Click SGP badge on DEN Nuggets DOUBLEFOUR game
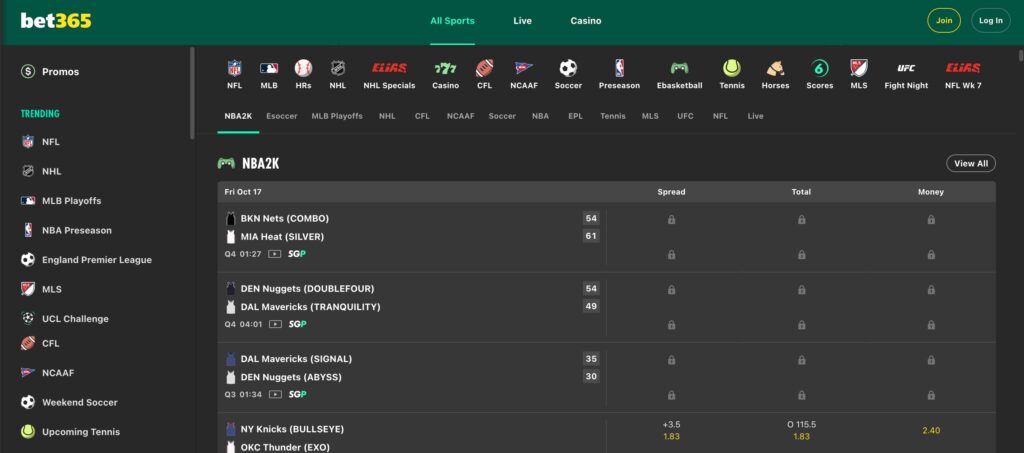Image resolution: width=1024 pixels, height=453 pixels. 297,324
